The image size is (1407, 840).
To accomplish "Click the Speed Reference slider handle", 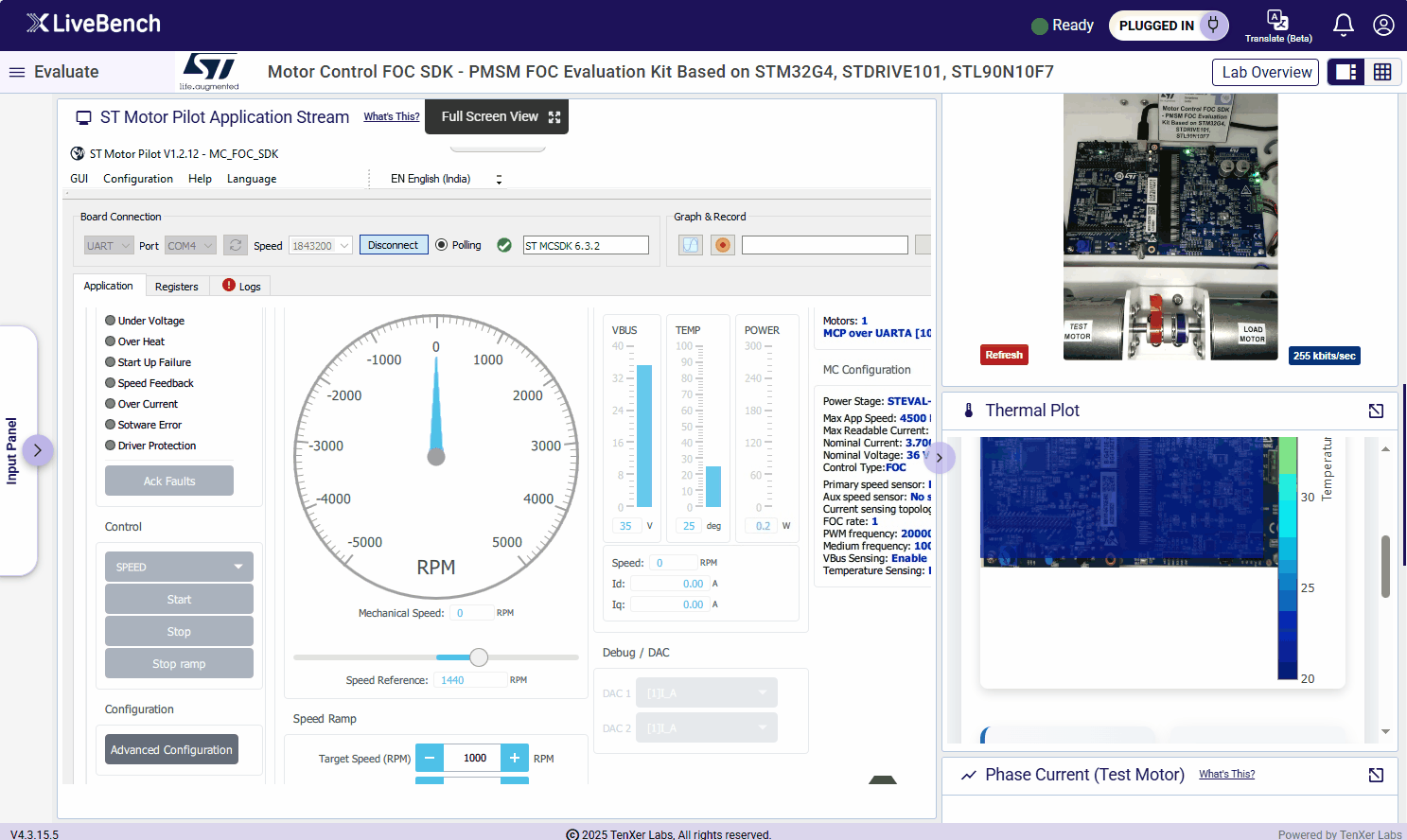I will point(479,657).
